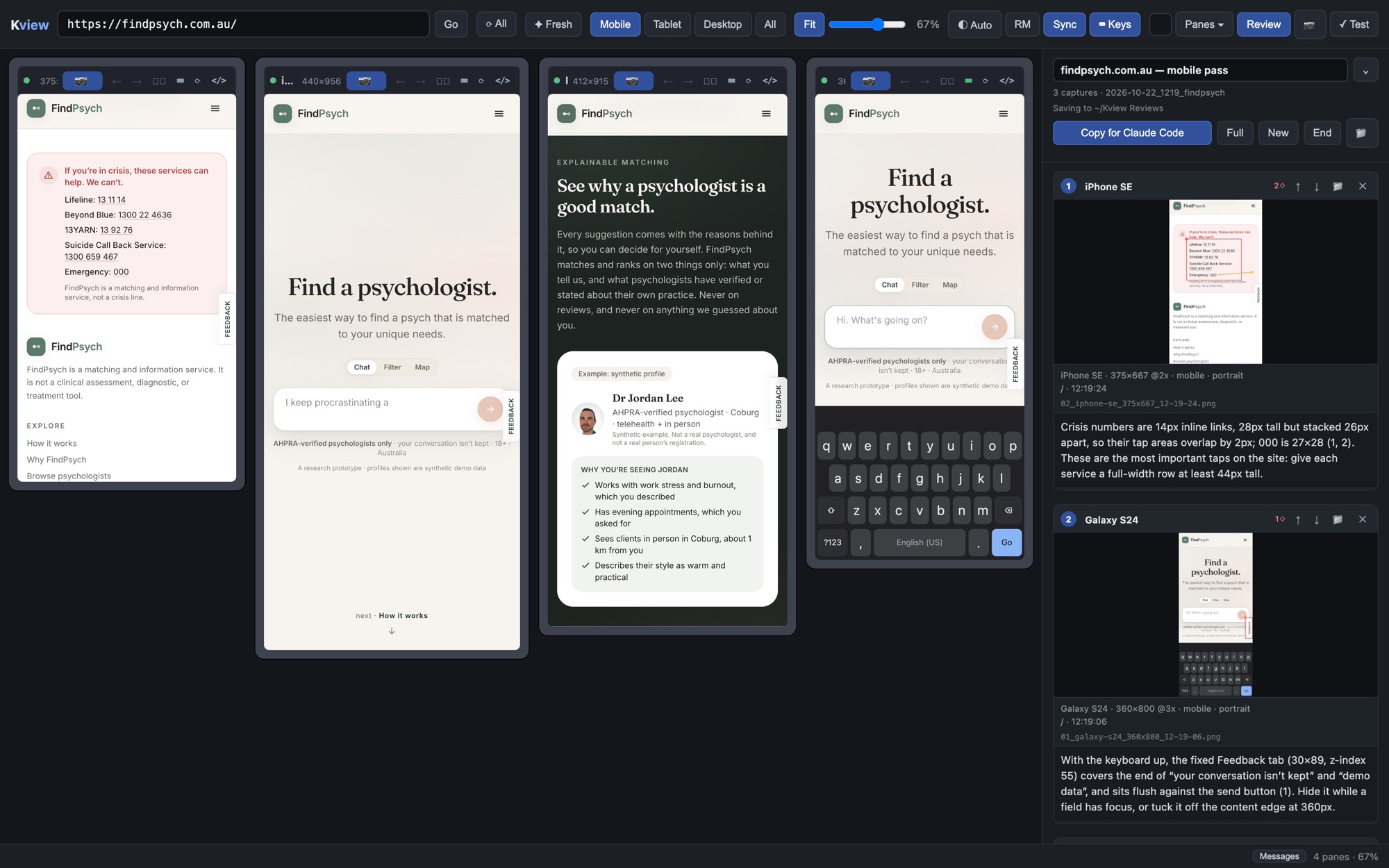Toggle the Auto theme button
This screenshot has width=1389, height=868.
(x=974, y=24)
